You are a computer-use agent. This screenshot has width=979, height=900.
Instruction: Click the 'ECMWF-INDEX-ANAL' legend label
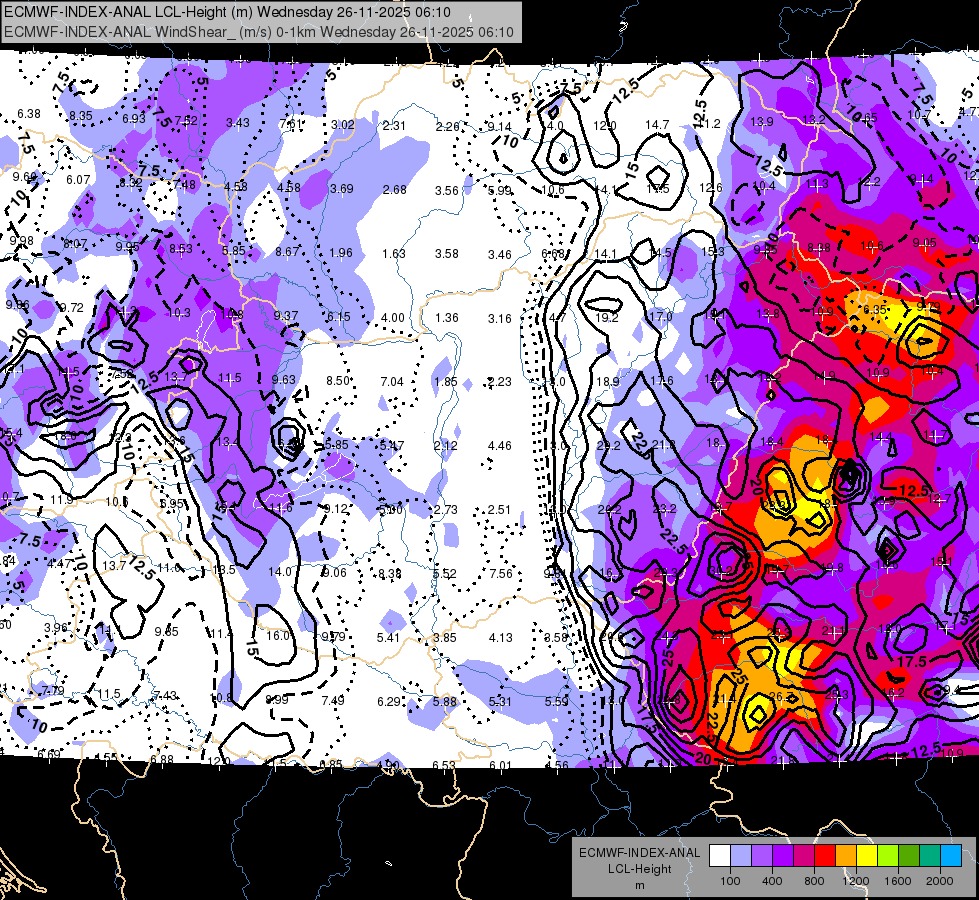639,853
